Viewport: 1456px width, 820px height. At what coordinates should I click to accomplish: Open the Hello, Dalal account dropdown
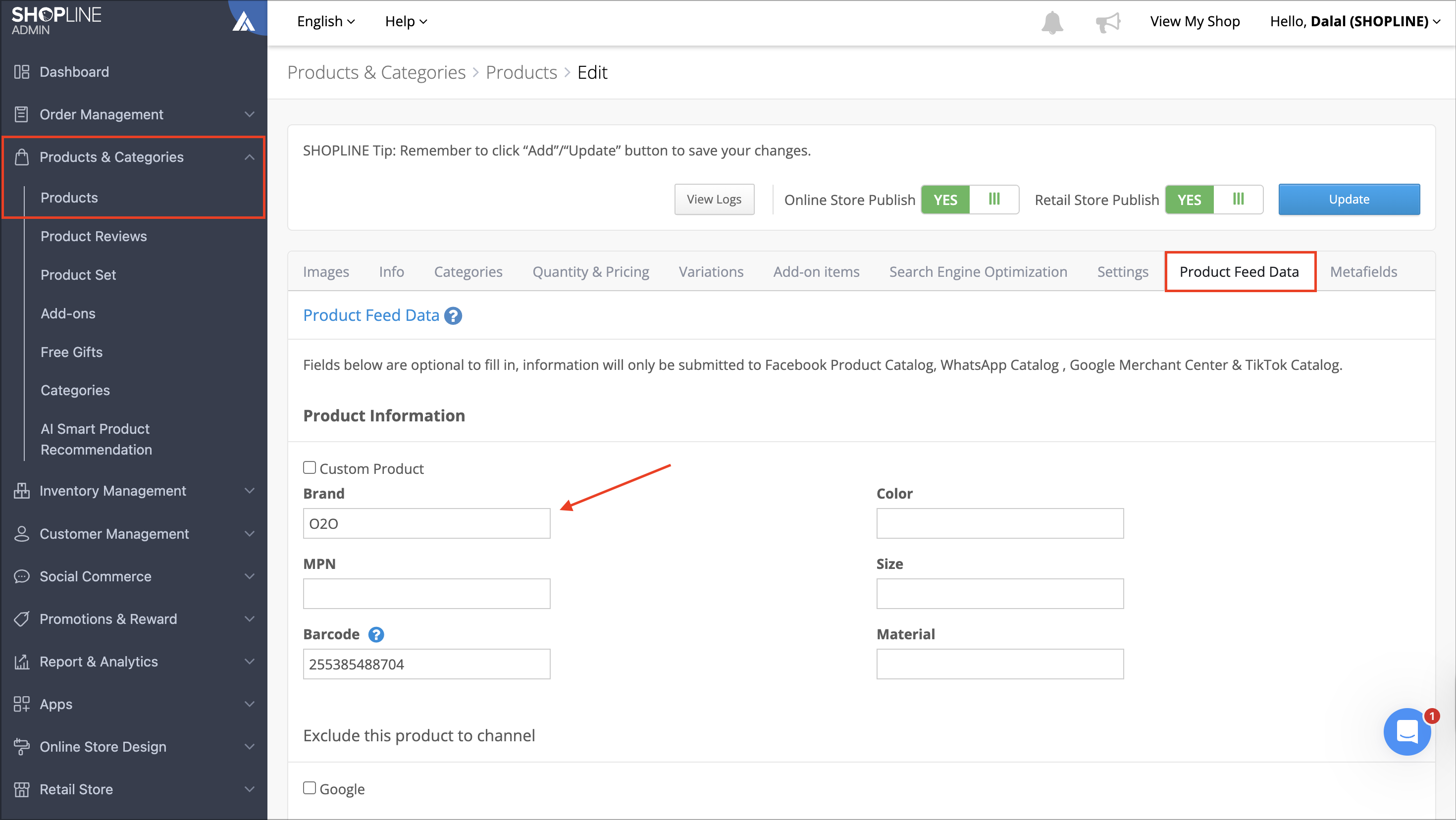tap(1355, 21)
